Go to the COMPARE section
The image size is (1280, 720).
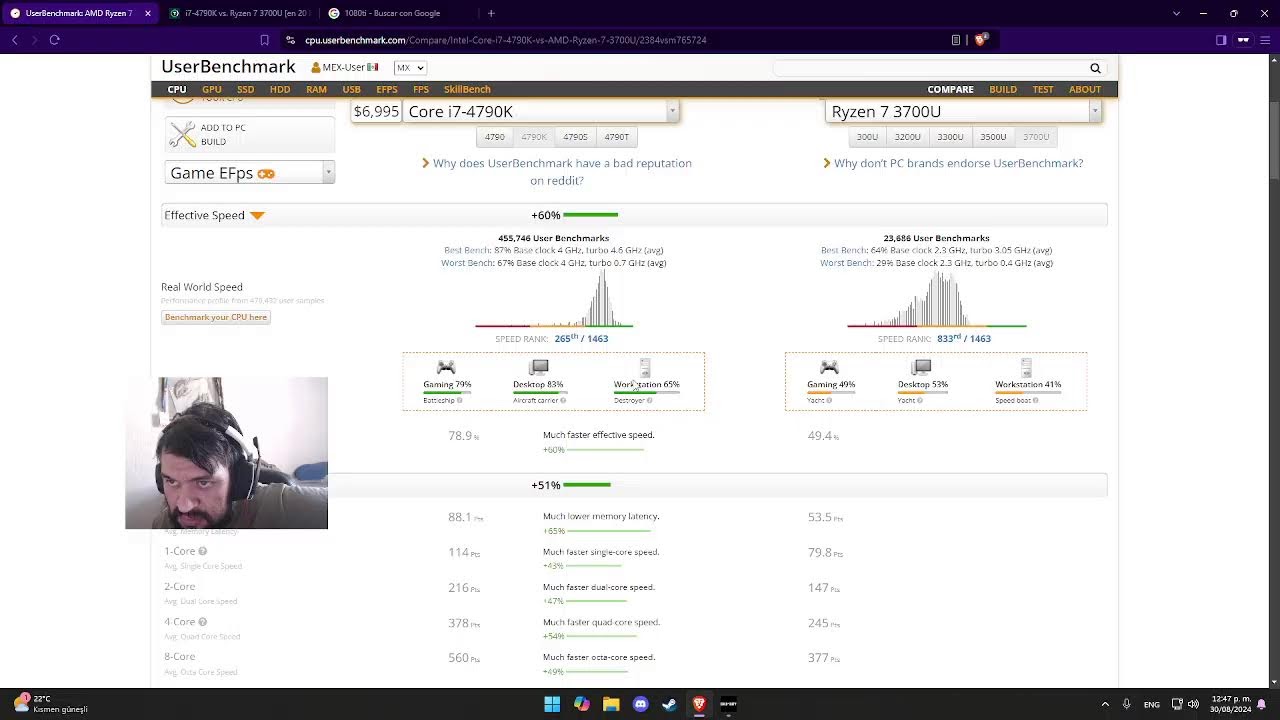[950, 89]
